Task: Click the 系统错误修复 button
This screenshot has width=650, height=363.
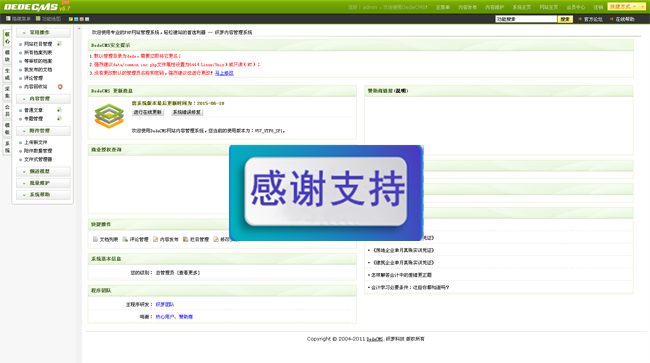Action: [187, 112]
